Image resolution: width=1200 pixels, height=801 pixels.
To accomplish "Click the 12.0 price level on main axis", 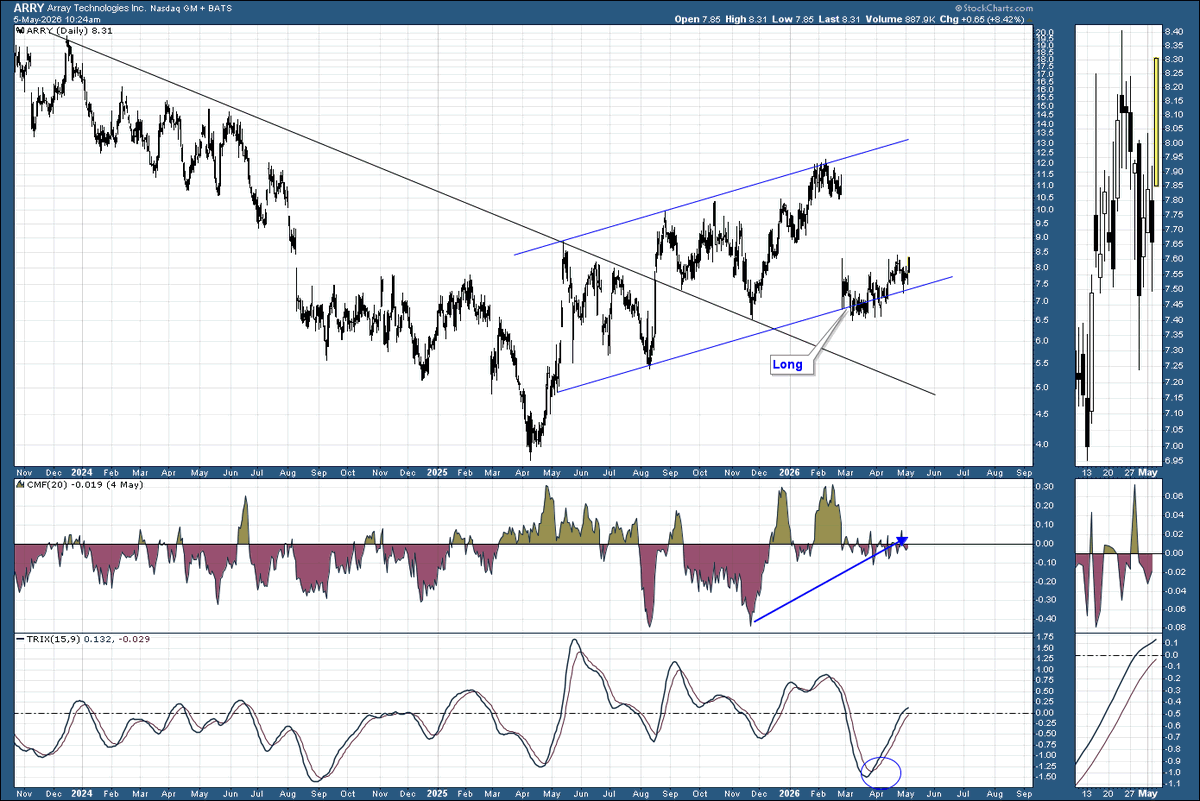I will pos(1043,163).
